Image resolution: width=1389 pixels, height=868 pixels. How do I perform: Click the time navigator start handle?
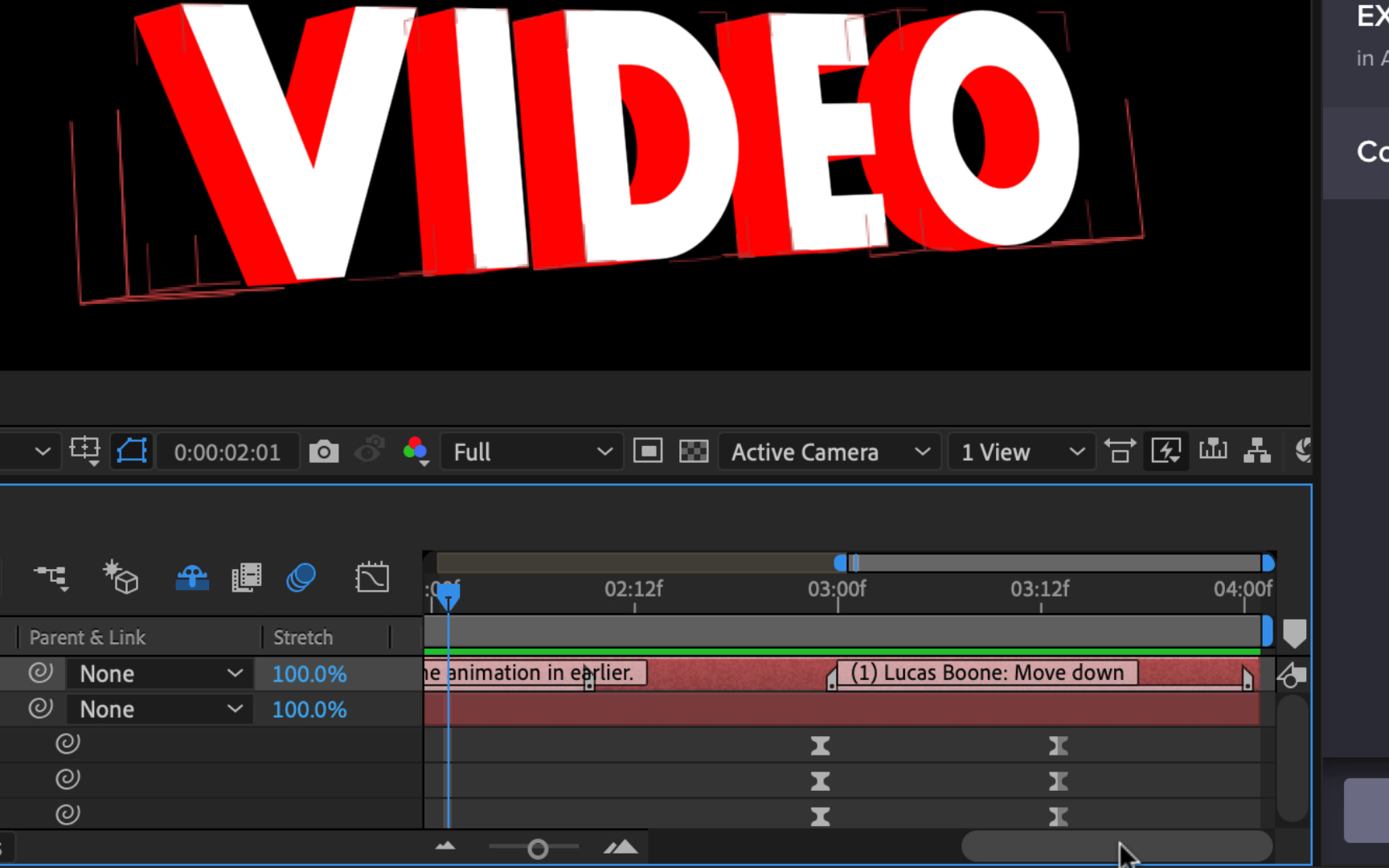pyautogui.click(x=840, y=563)
